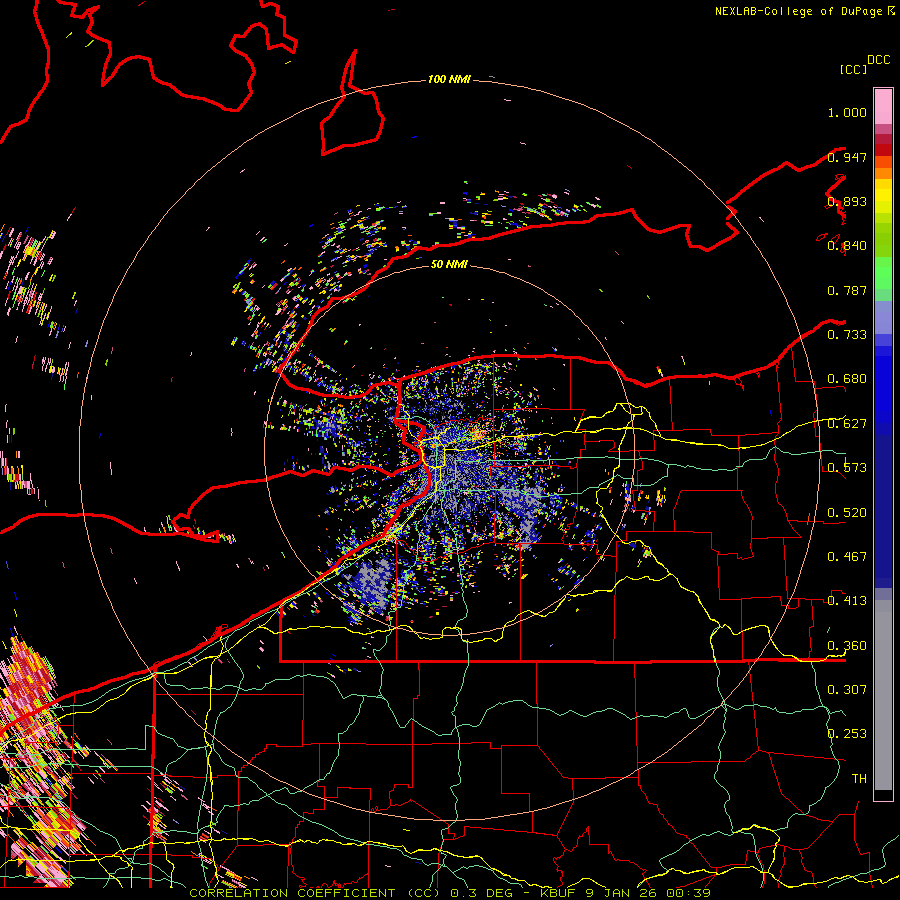The width and height of the screenshot is (900, 900).
Task: Click the 0.253 scale value
Action: [x=847, y=734]
